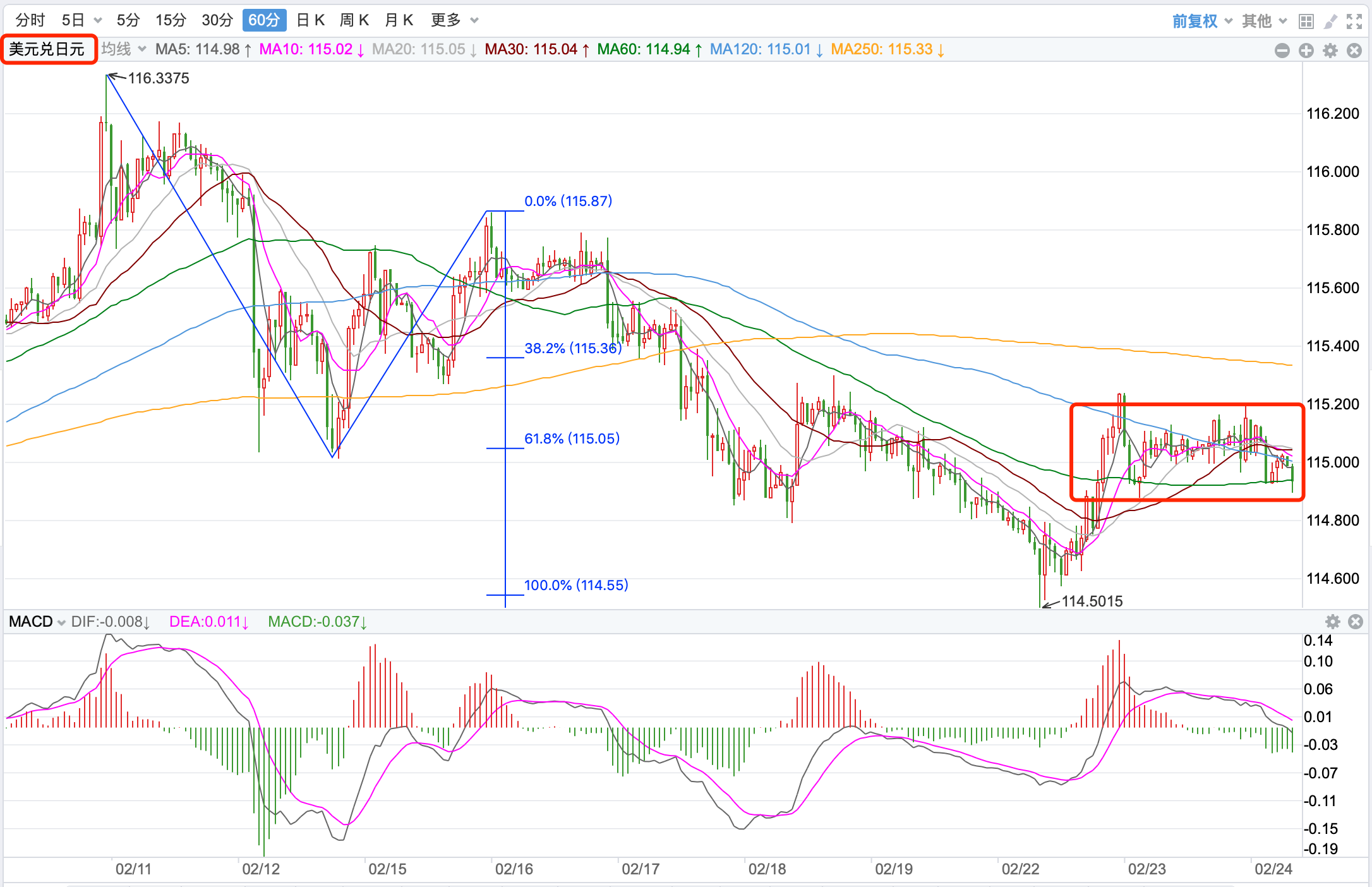Open the MACD indicator selector dropdown
The height and width of the screenshot is (887, 1372).
coord(37,622)
